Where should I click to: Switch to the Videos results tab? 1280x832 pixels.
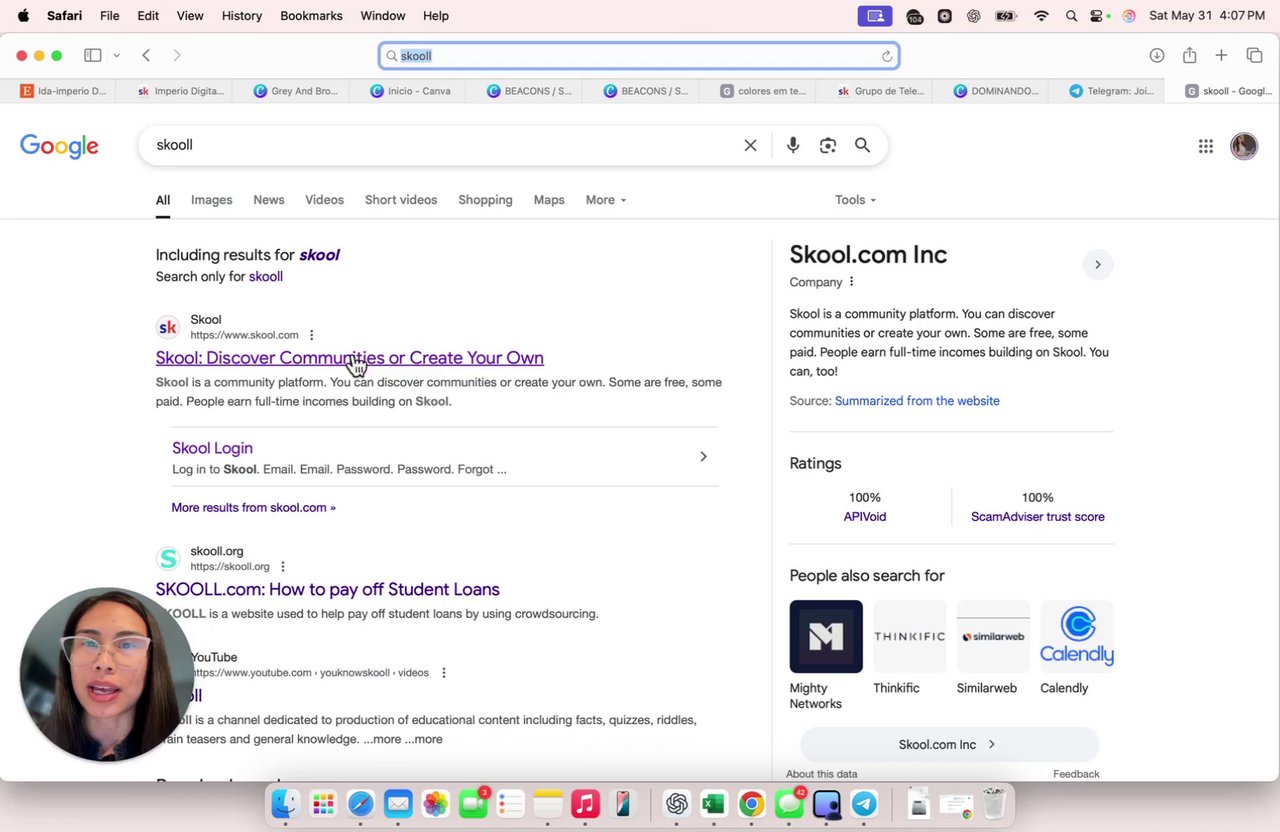[x=324, y=200]
